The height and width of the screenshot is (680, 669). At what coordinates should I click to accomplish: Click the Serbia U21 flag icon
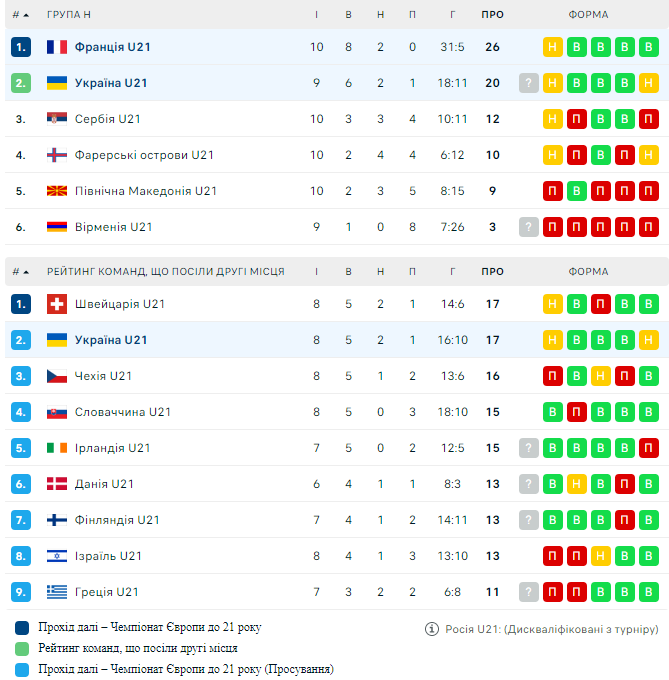57,119
